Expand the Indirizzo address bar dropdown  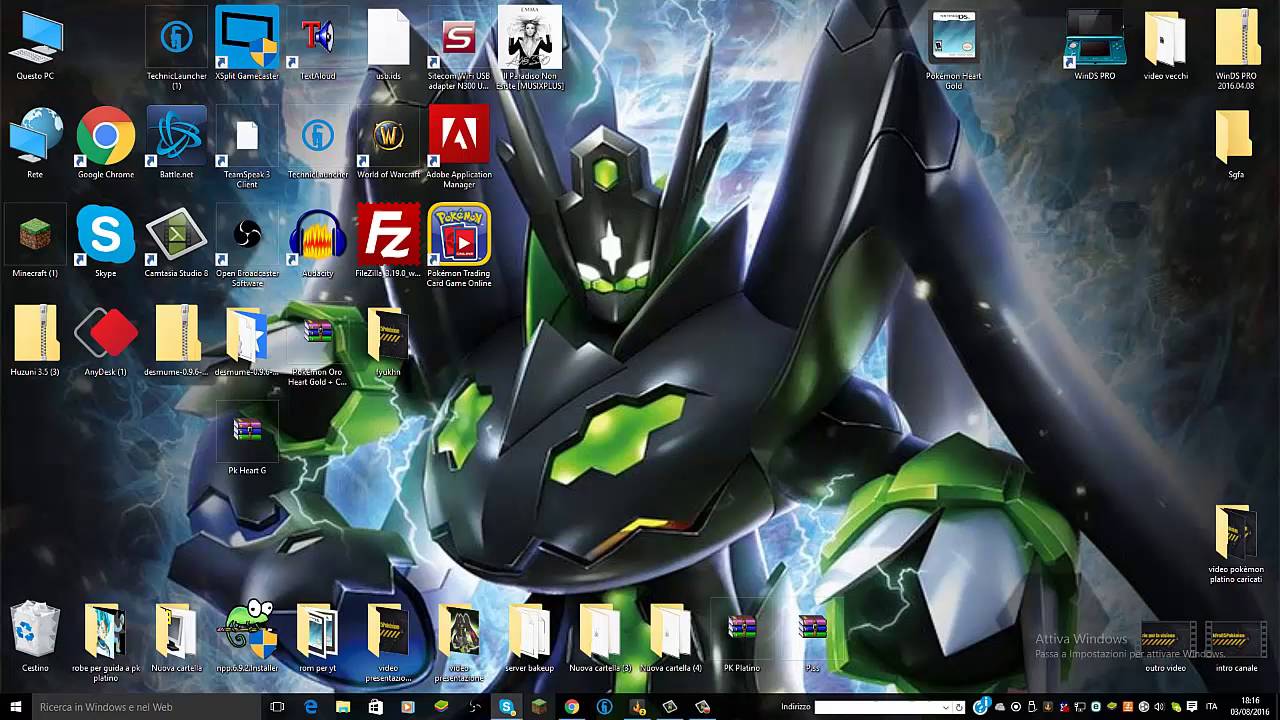tap(946, 707)
